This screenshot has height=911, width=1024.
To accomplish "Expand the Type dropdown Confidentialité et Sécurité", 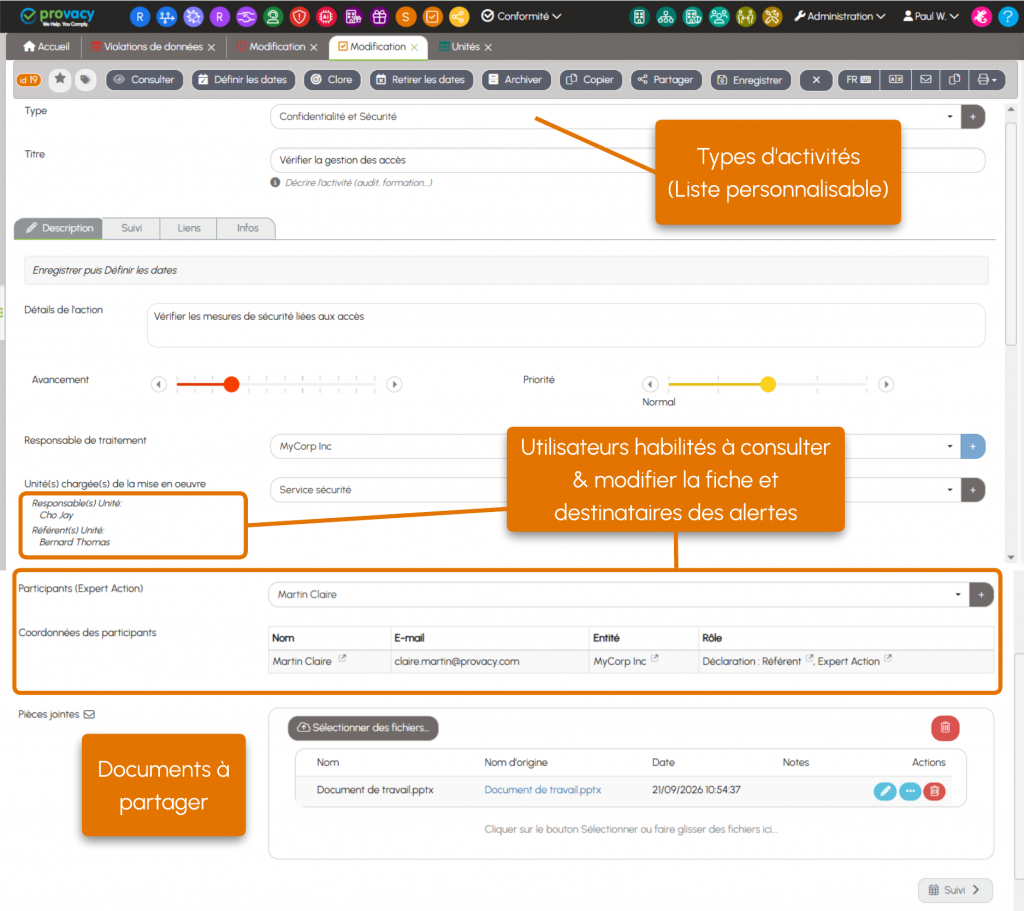I will [x=950, y=117].
